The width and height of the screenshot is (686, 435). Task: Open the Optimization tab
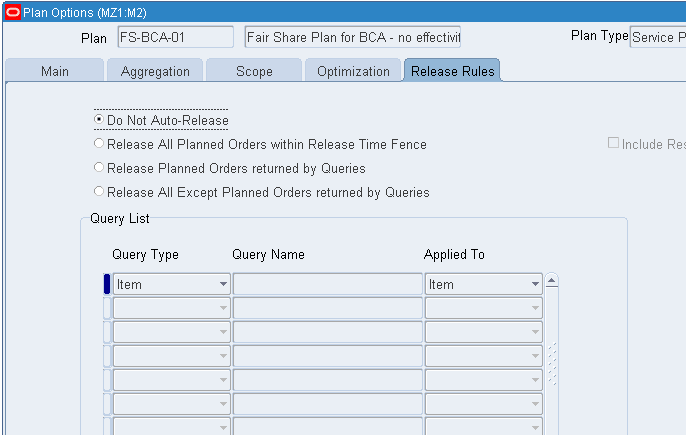353,70
